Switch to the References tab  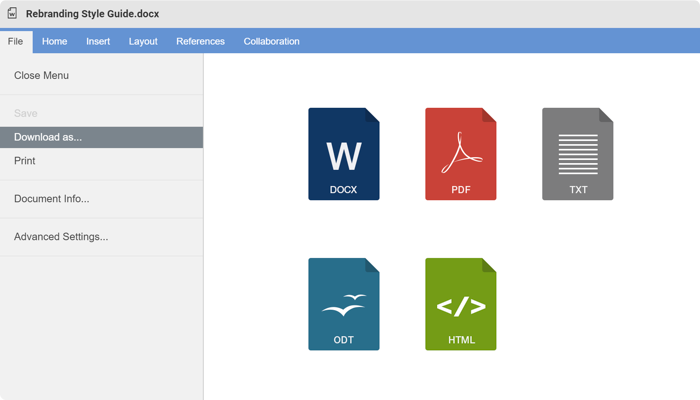200,42
